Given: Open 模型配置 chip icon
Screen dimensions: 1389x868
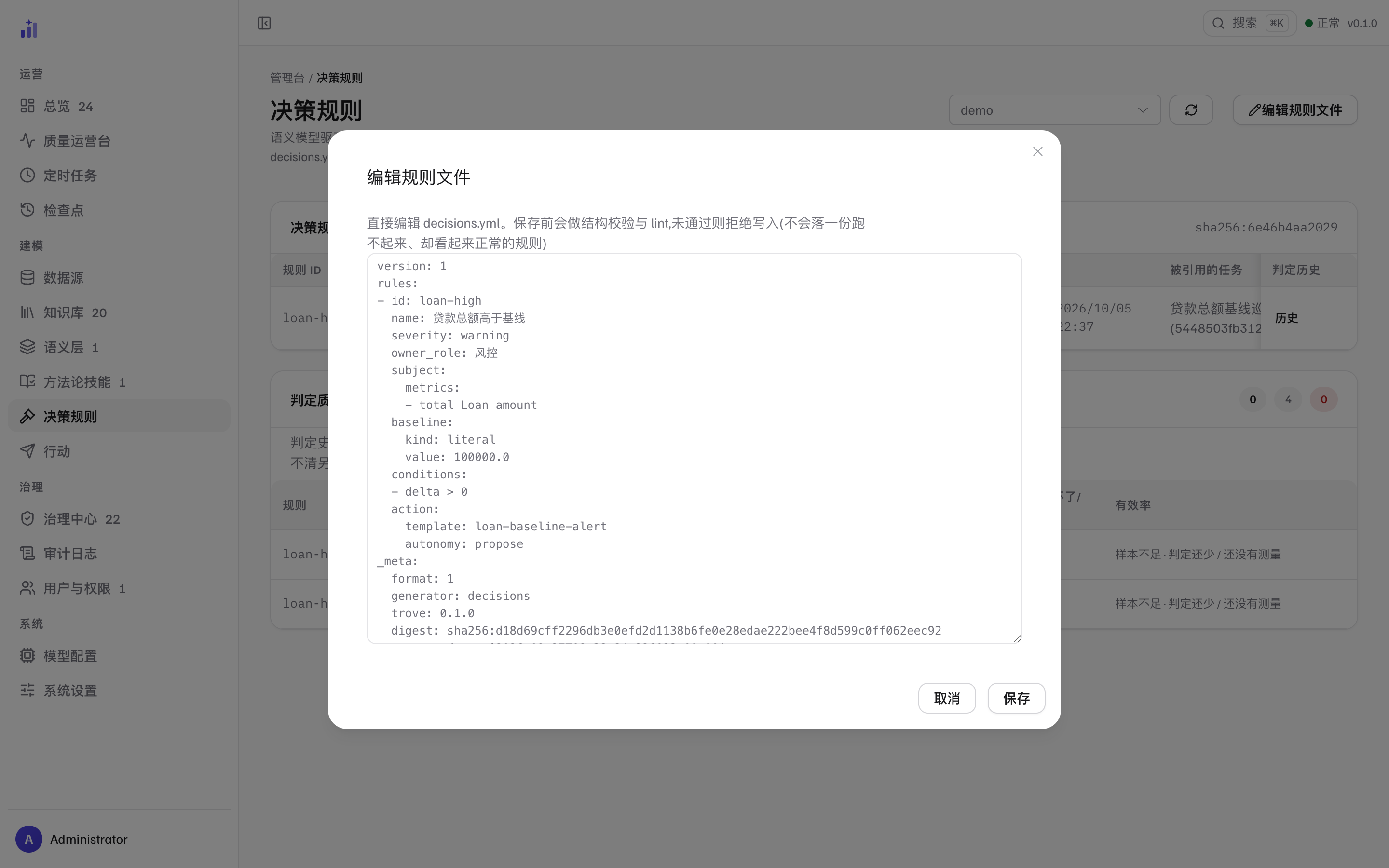Looking at the screenshot, I should pos(27,656).
